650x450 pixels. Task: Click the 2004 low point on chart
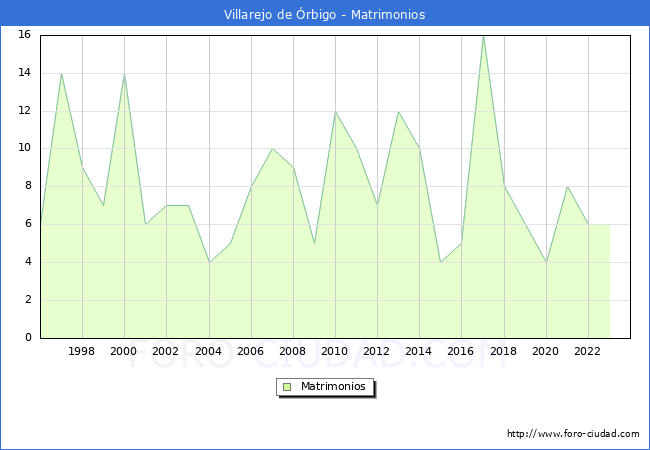tap(209, 262)
